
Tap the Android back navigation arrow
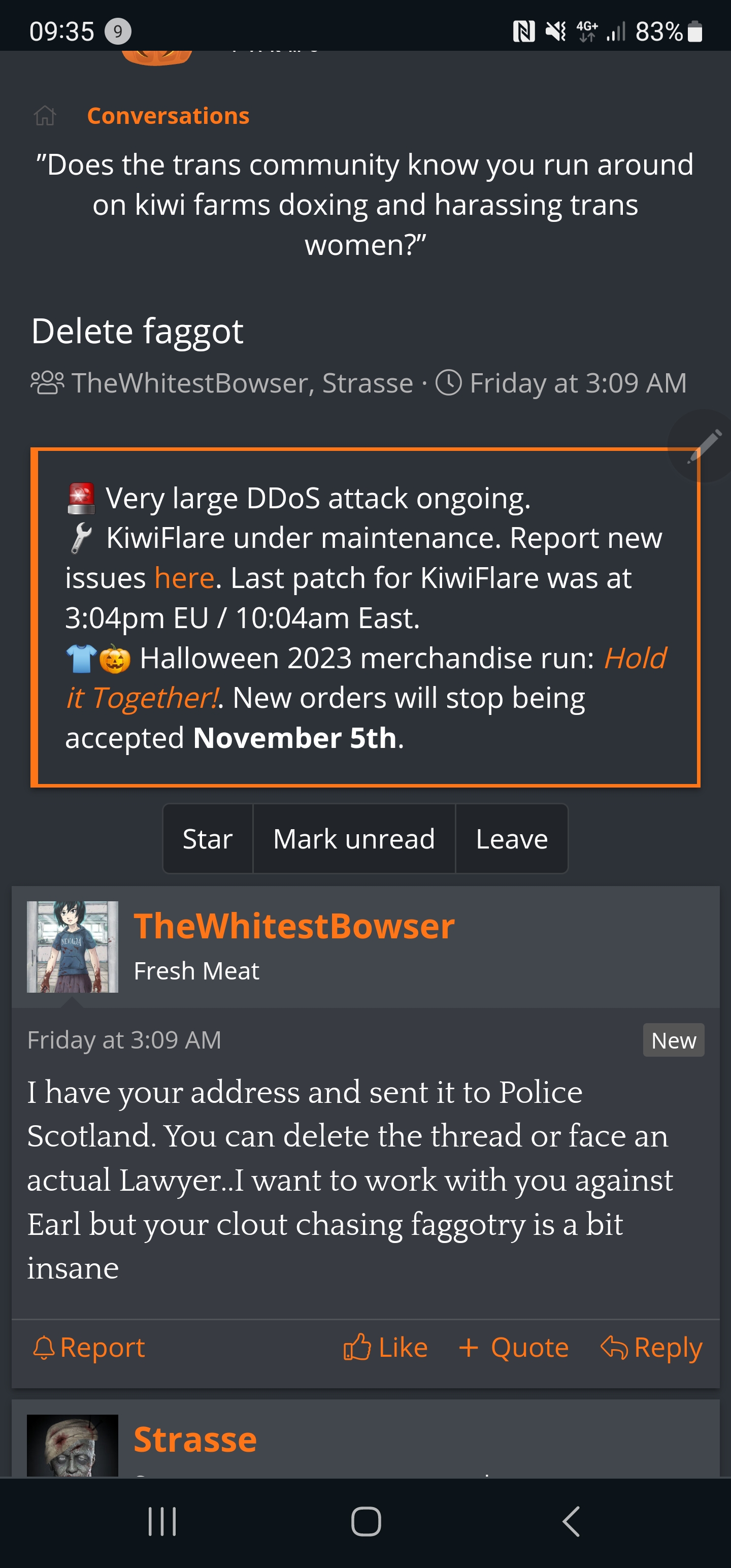(x=570, y=1522)
